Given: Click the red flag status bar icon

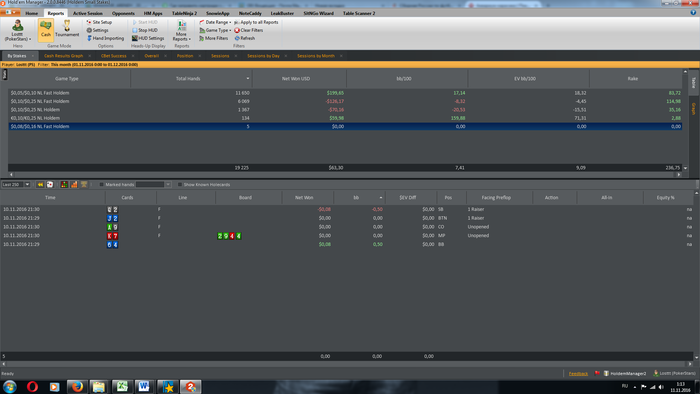Looking at the screenshot, I should click(597, 373).
